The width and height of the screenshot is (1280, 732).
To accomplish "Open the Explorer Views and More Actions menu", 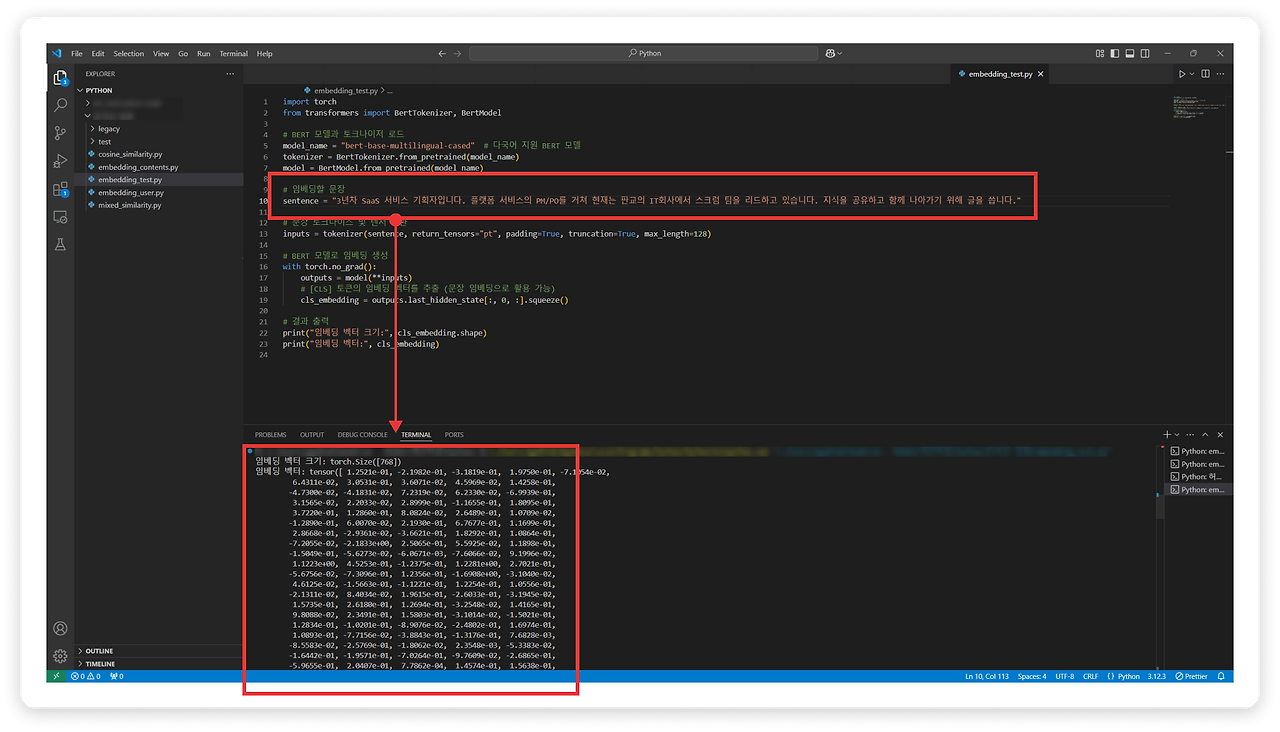I will pos(230,74).
